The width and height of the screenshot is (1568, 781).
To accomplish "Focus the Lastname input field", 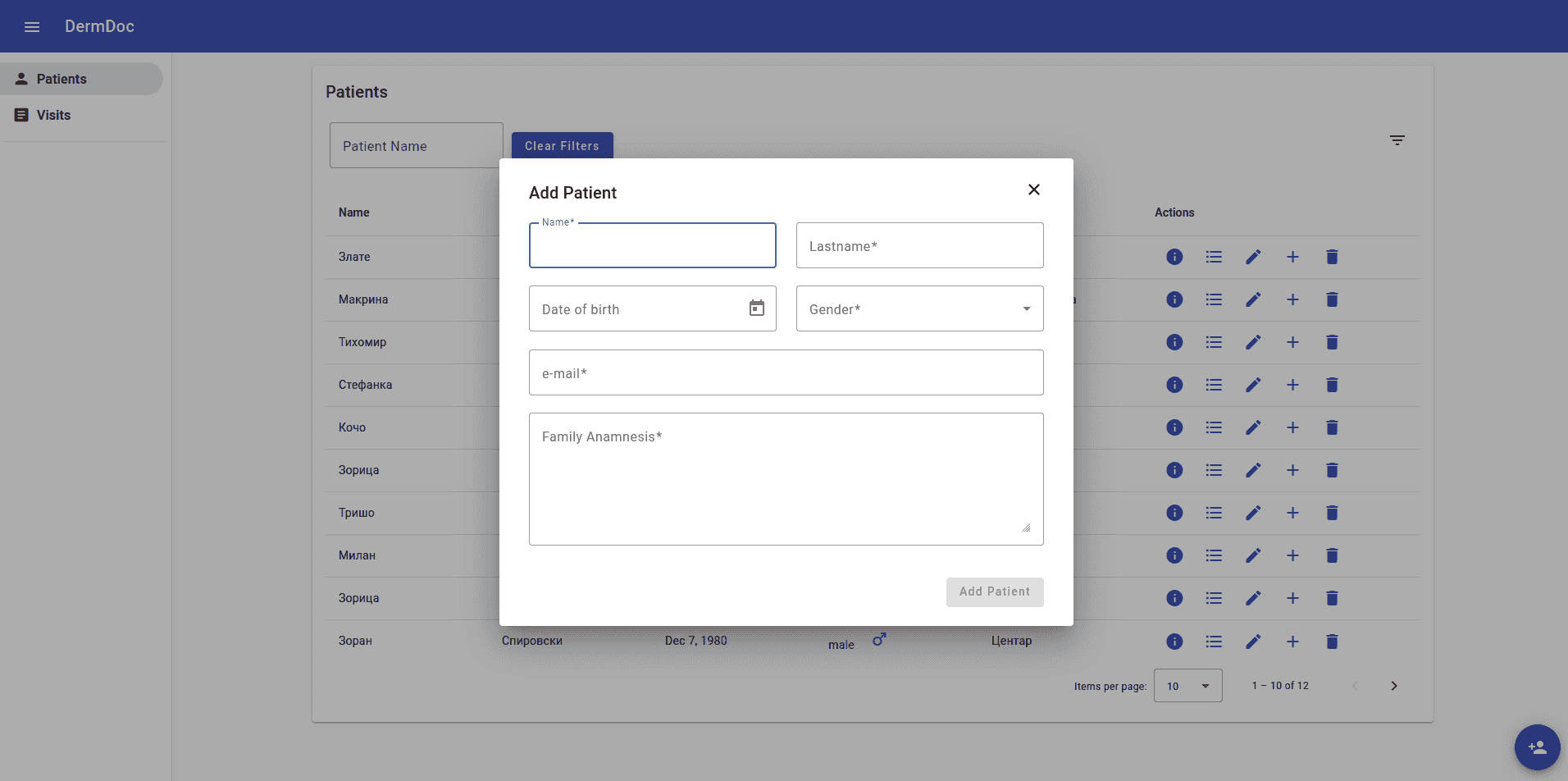I will pos(919,246).
